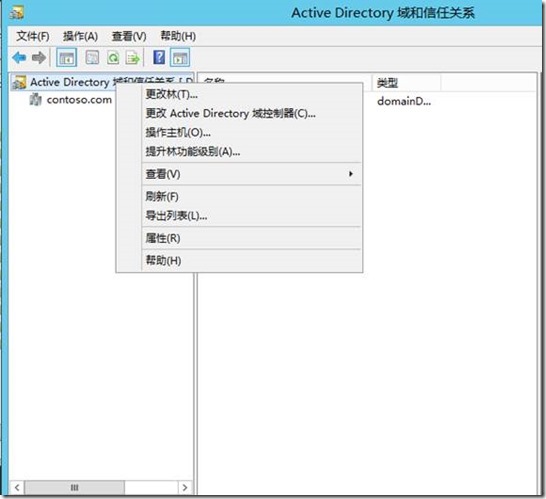Click the Refresh toolbar icon
Image resolution: width=546 pixels, height=499 pixels.
(113, 57)
